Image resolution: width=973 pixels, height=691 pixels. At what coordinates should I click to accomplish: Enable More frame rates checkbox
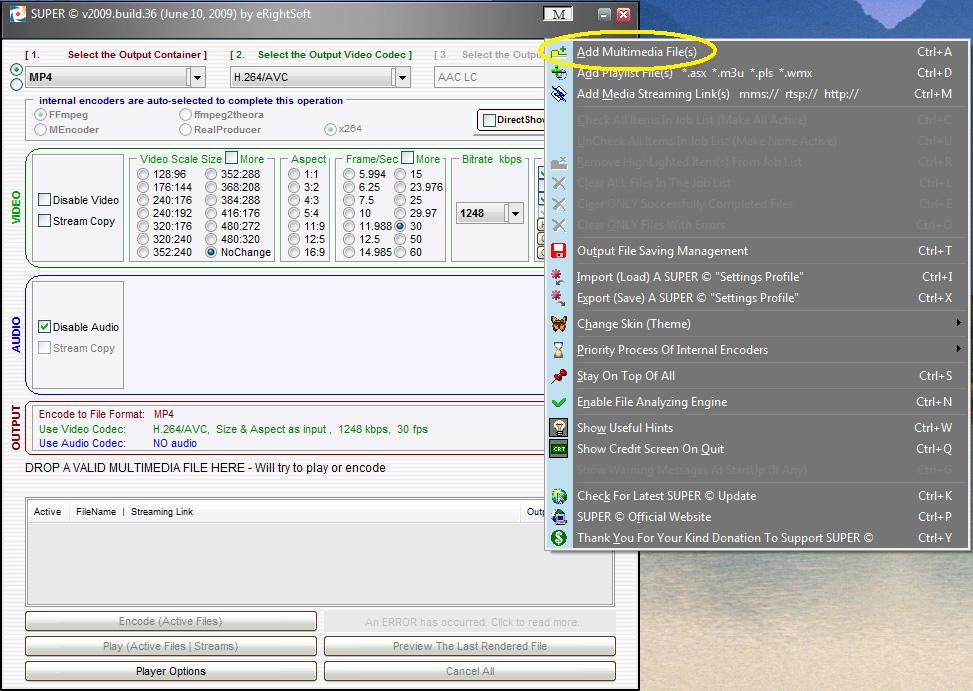(407, 158)
